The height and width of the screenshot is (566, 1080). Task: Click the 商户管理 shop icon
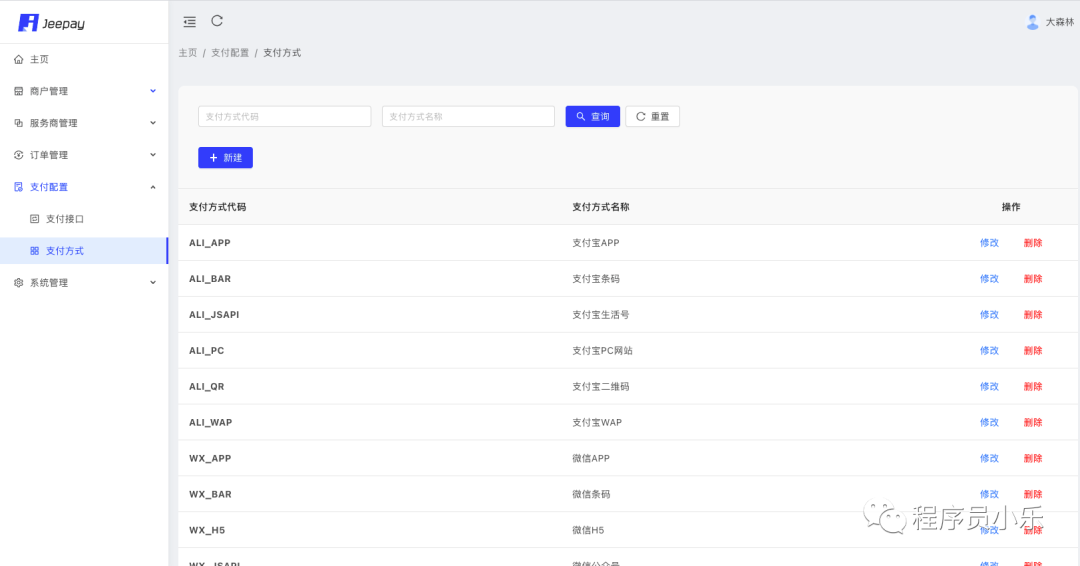tap(19, 91)
